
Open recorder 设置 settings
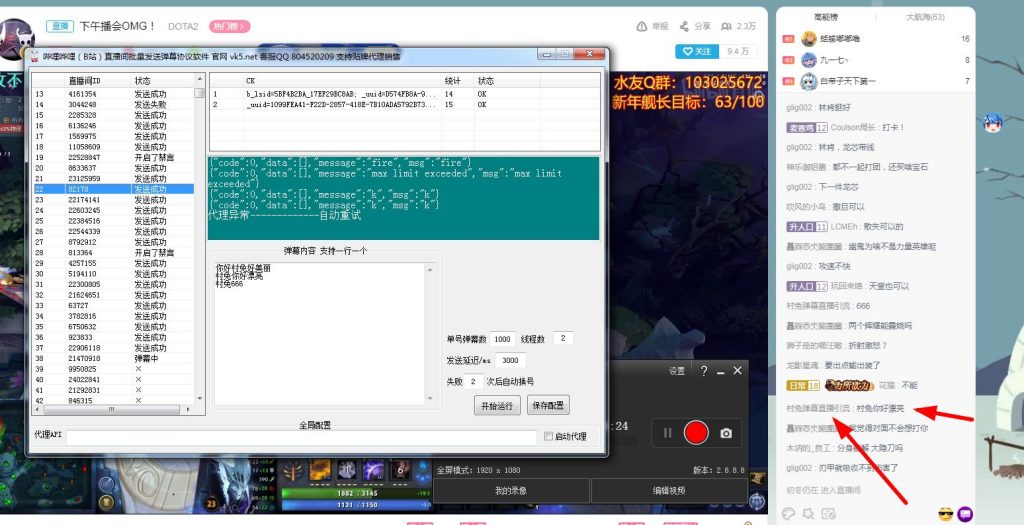(x=677, y=371)
